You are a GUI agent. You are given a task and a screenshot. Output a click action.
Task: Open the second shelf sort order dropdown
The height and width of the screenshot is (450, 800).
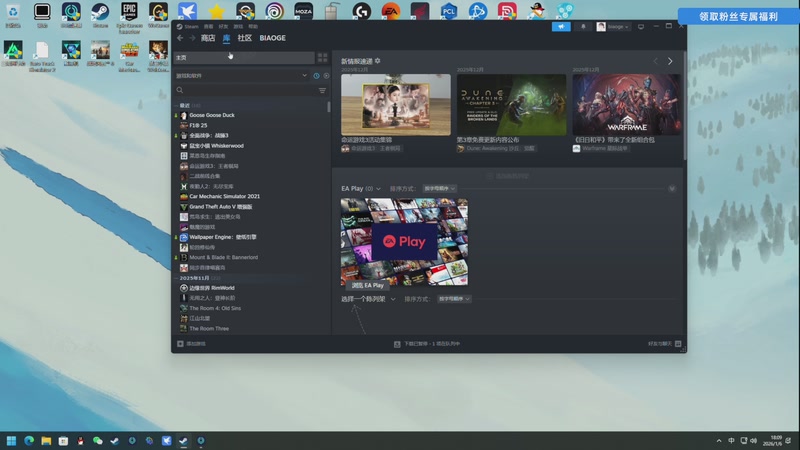point(454,299)
